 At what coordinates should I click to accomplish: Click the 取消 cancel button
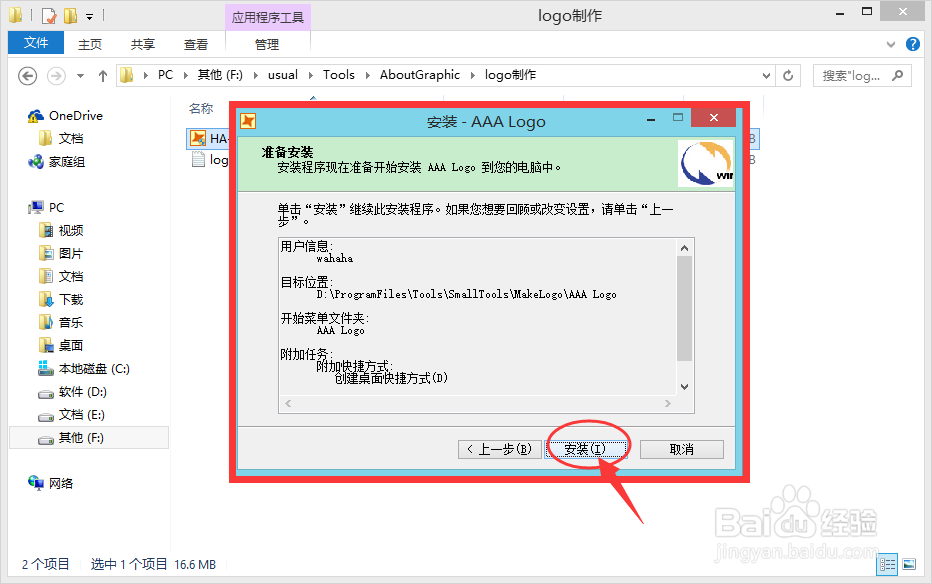coord(682,449)
